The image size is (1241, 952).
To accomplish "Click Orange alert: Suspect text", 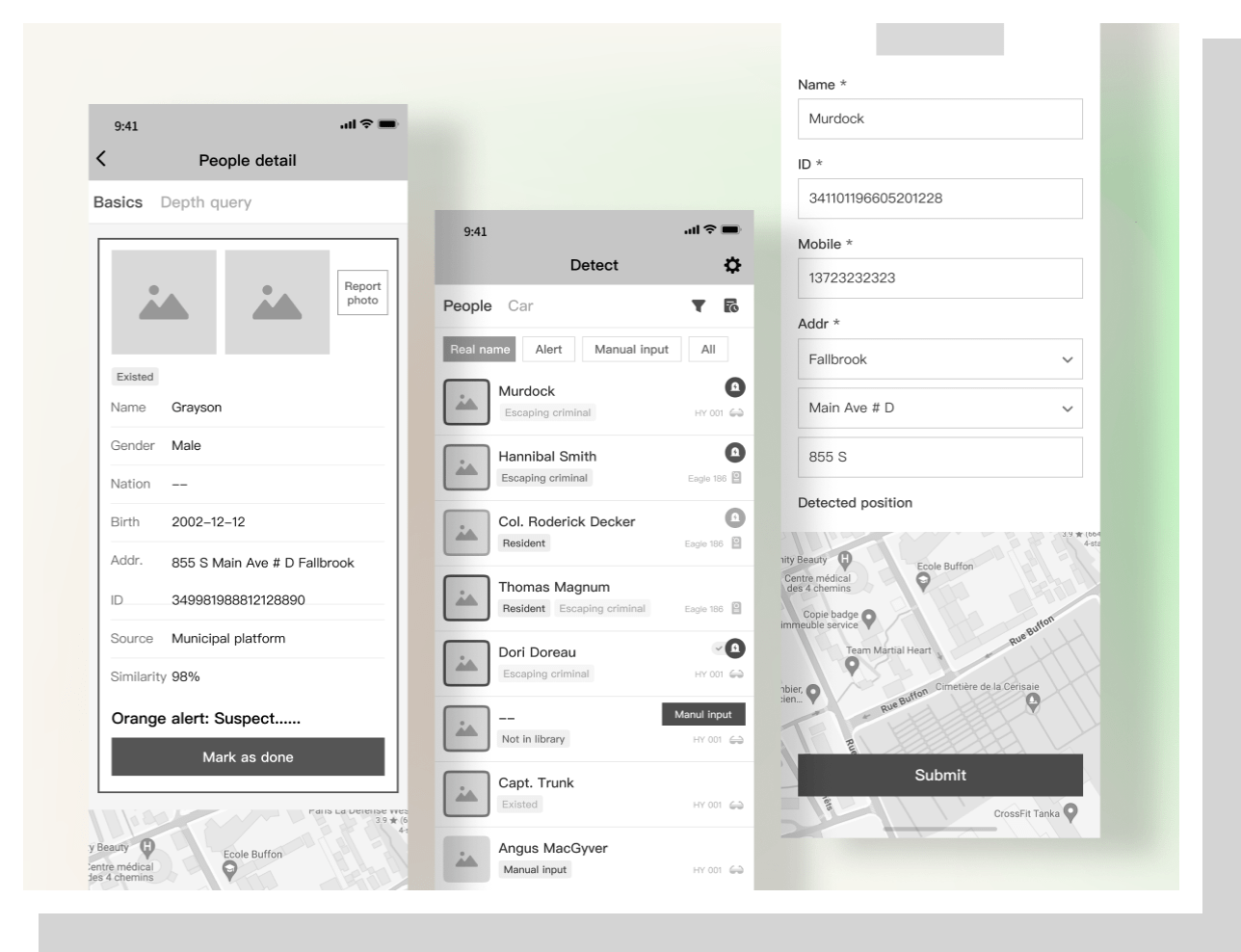I will (x=206, y=718).
